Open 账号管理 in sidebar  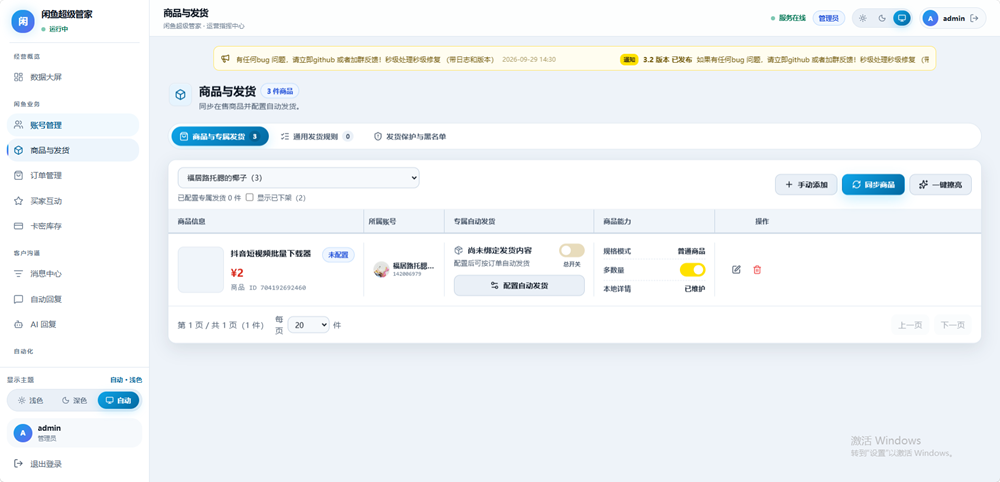tap(73, 125)
